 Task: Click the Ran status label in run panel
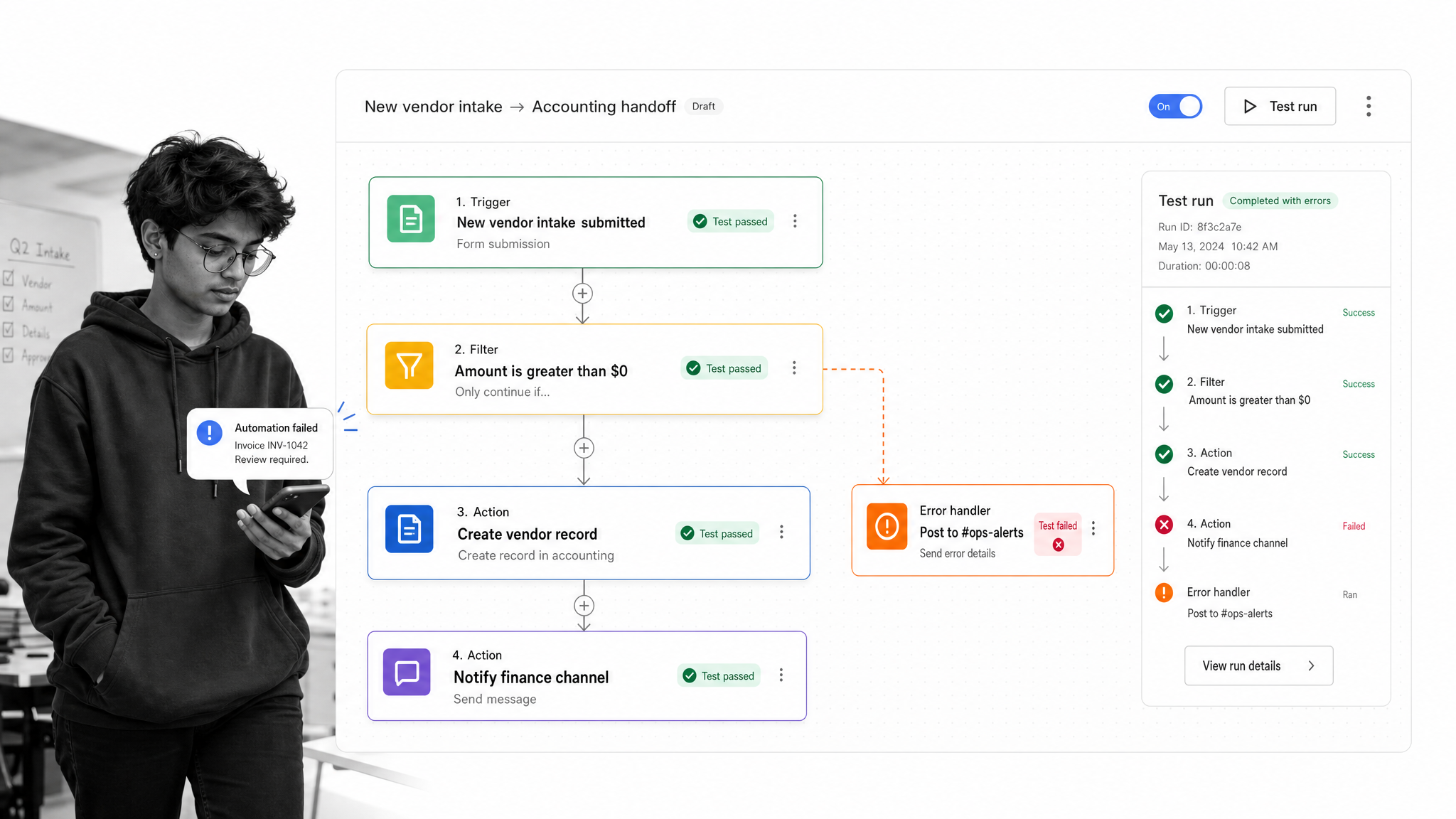(1349, 595)
